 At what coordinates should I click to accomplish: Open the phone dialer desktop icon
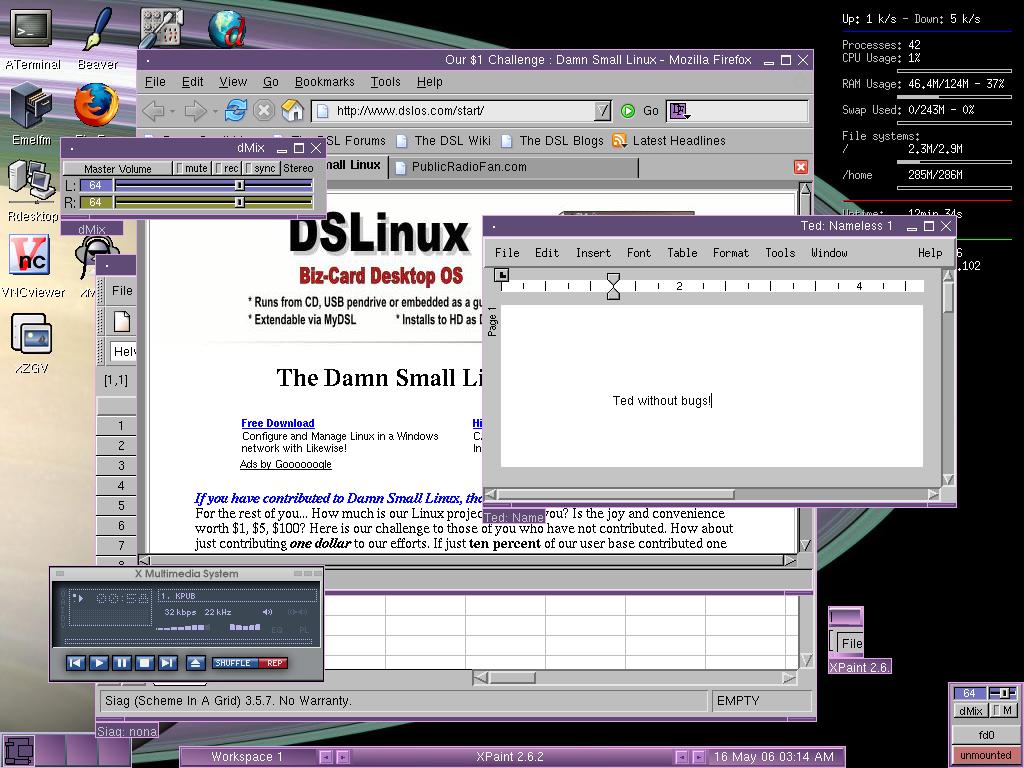161,27
